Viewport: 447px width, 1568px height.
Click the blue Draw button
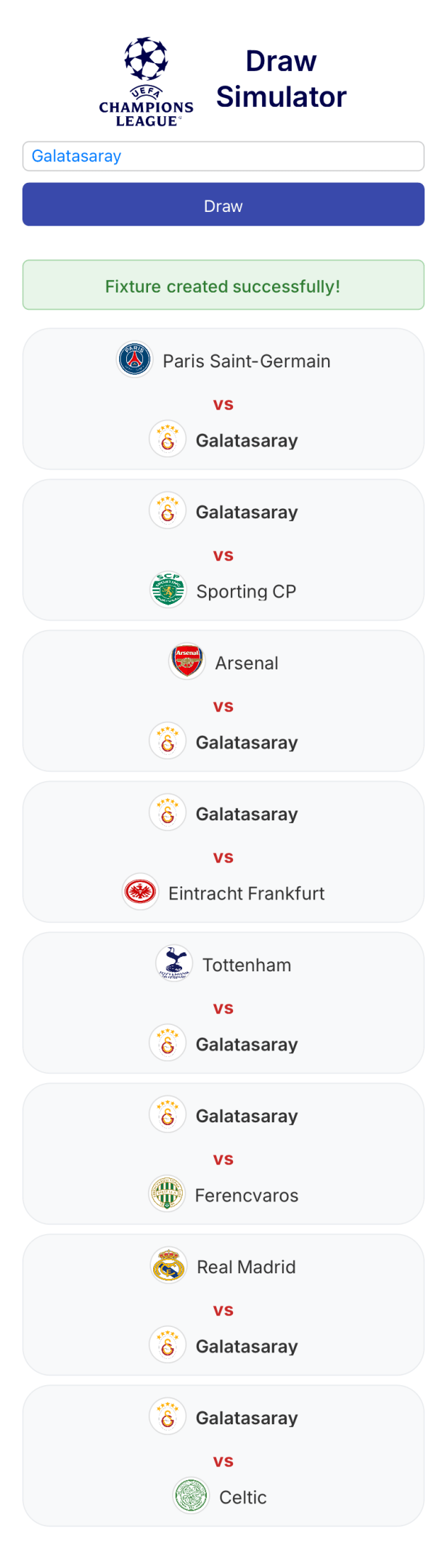223,205
